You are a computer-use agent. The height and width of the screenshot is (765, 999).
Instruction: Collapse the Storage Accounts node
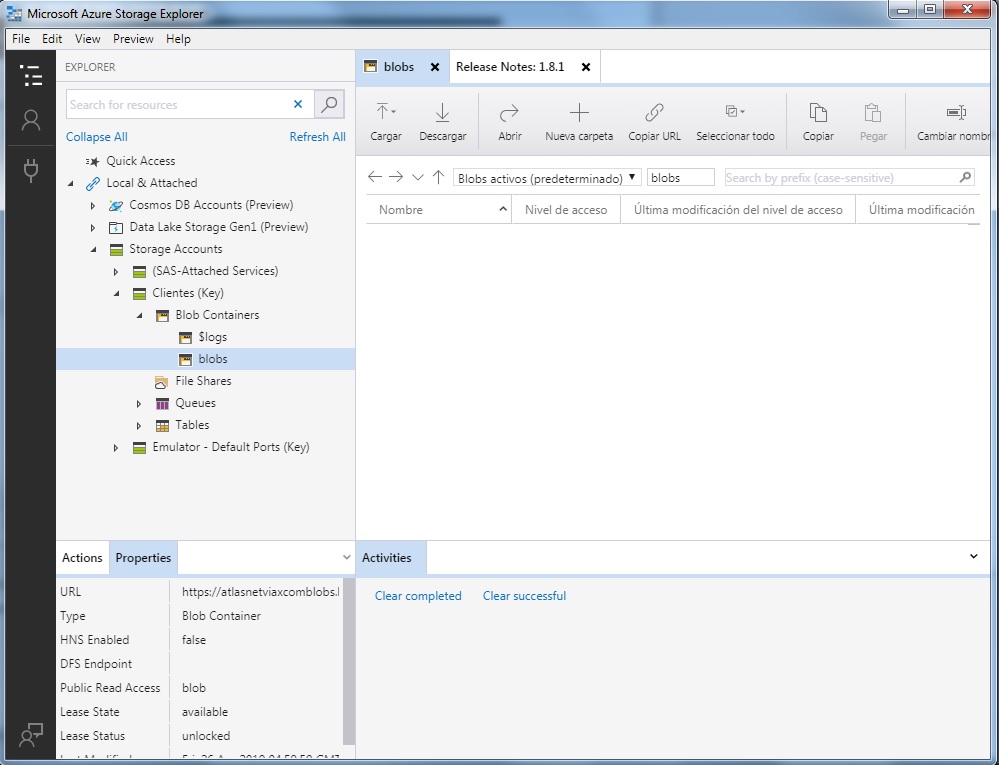(x=94, y=250)
